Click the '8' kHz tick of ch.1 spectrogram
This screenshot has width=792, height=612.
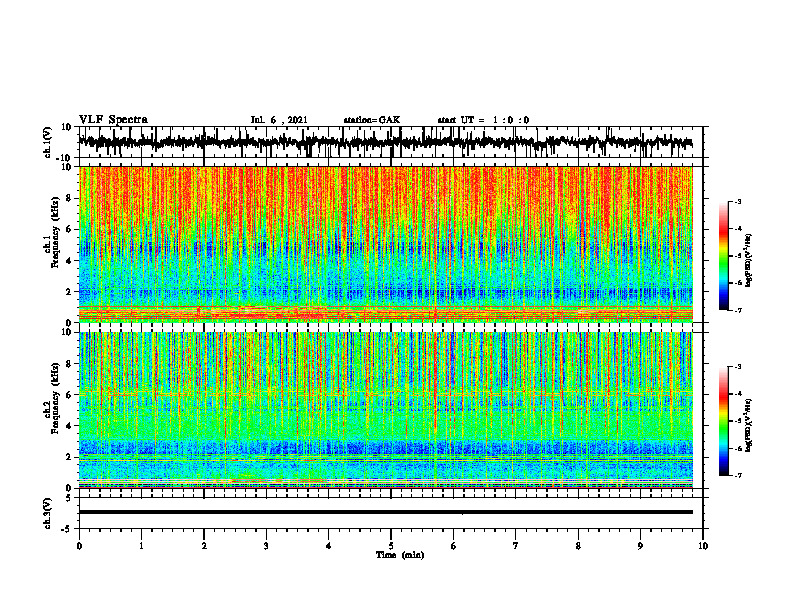(69, 198)
